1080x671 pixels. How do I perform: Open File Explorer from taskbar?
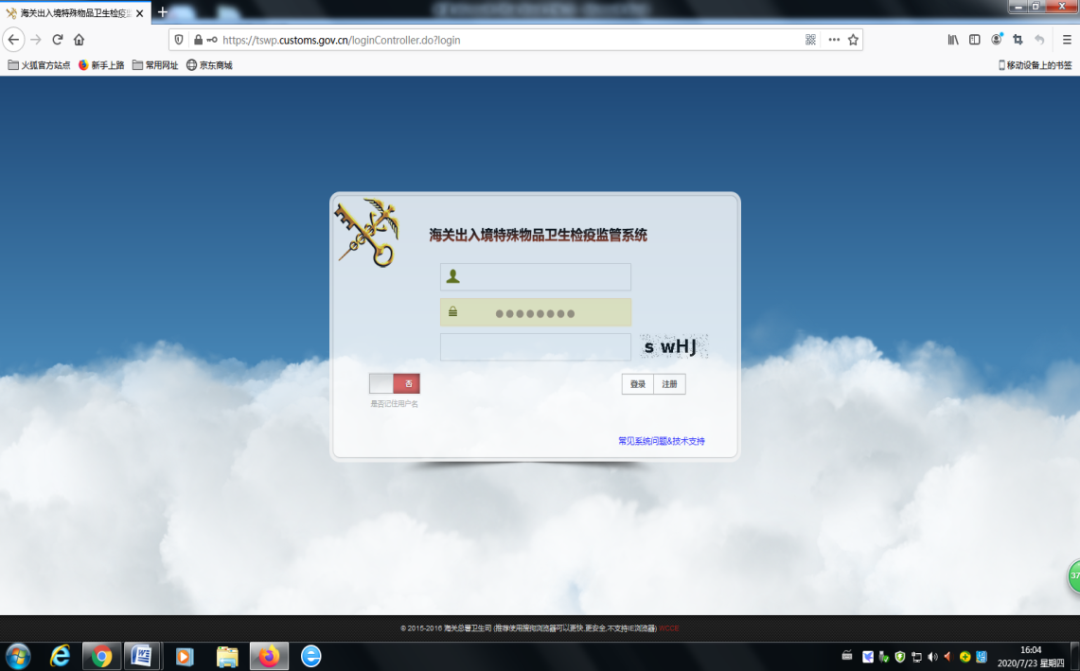coord(227,657)
